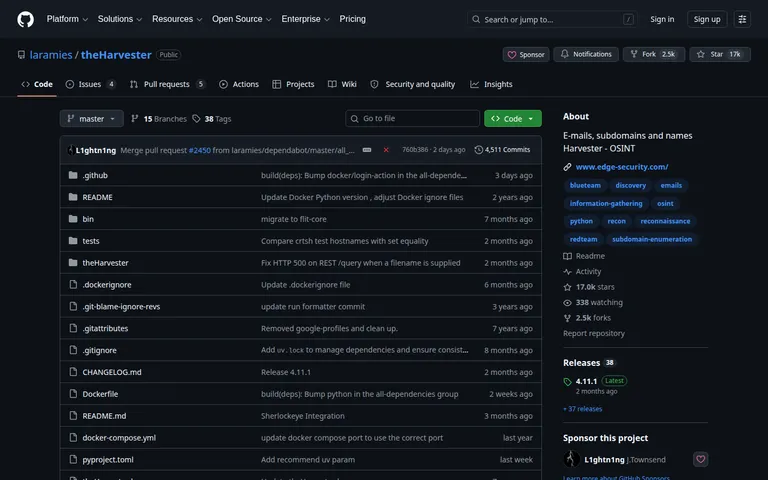Click the .gitattributes file icon

73,328
